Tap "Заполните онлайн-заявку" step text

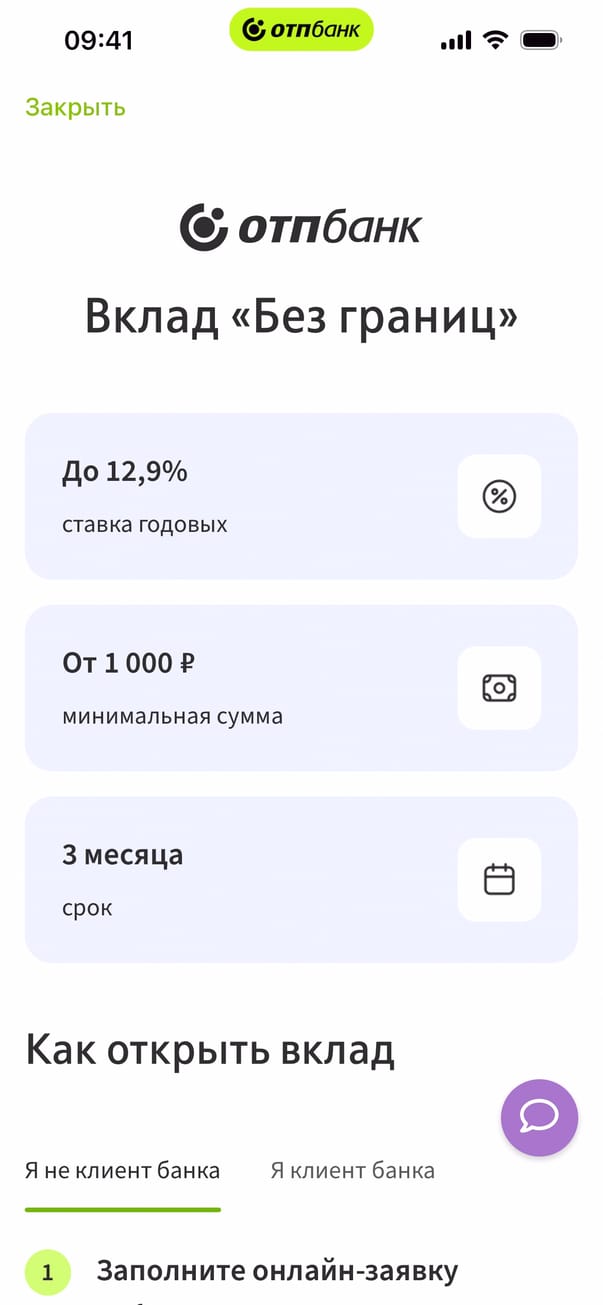277,1271
